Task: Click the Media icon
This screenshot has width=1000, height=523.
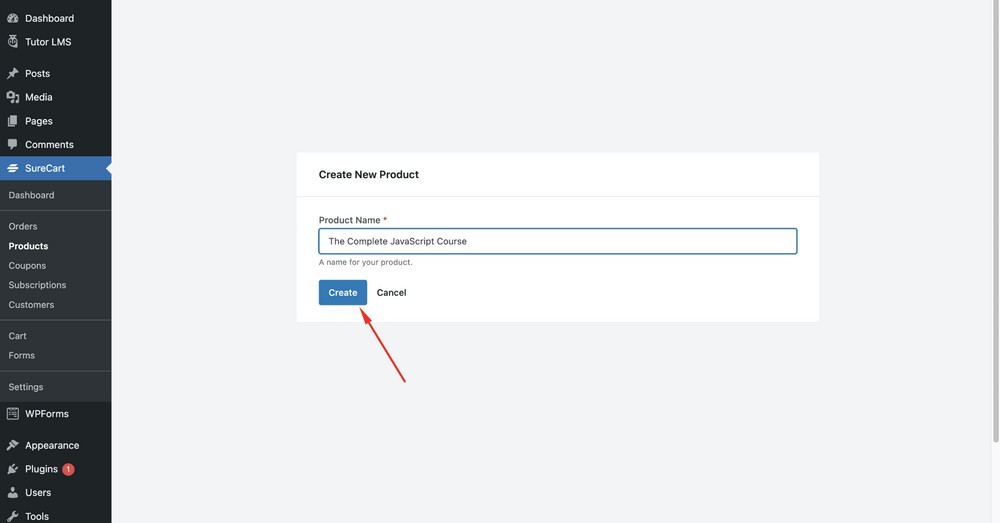Action: click(13, 97)
